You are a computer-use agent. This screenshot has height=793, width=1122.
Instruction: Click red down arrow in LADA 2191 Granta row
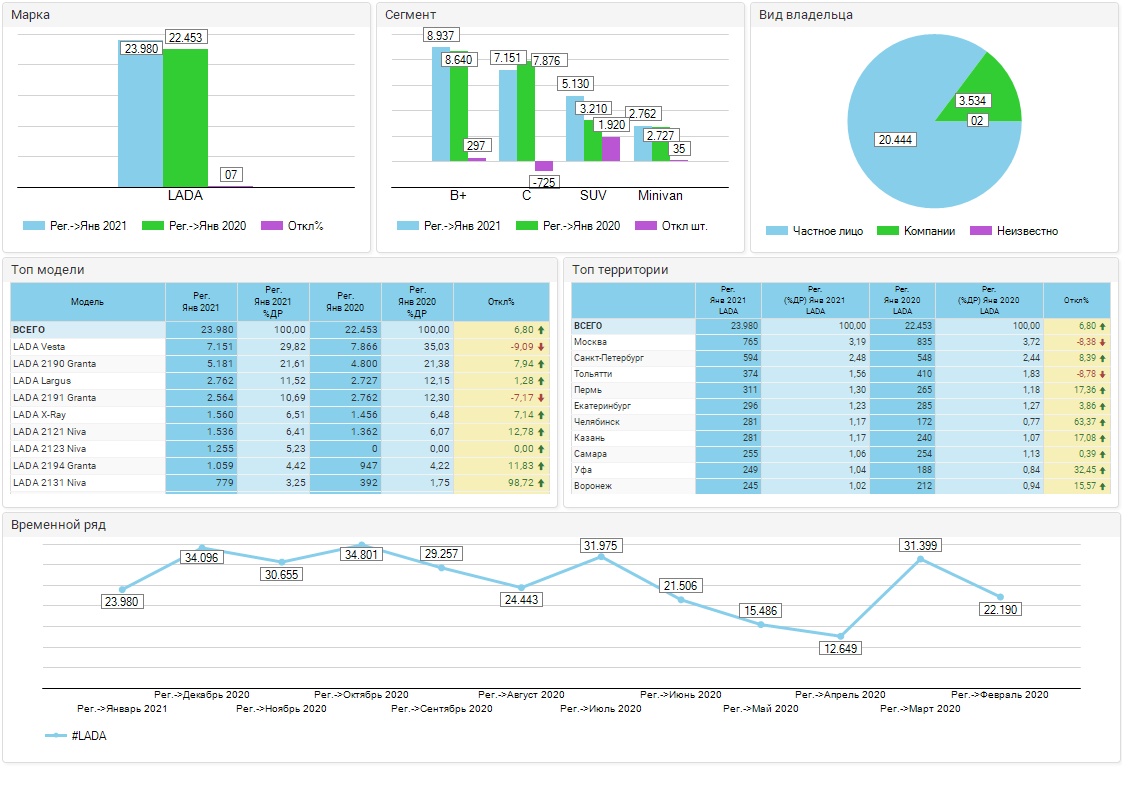coord(541,398)
